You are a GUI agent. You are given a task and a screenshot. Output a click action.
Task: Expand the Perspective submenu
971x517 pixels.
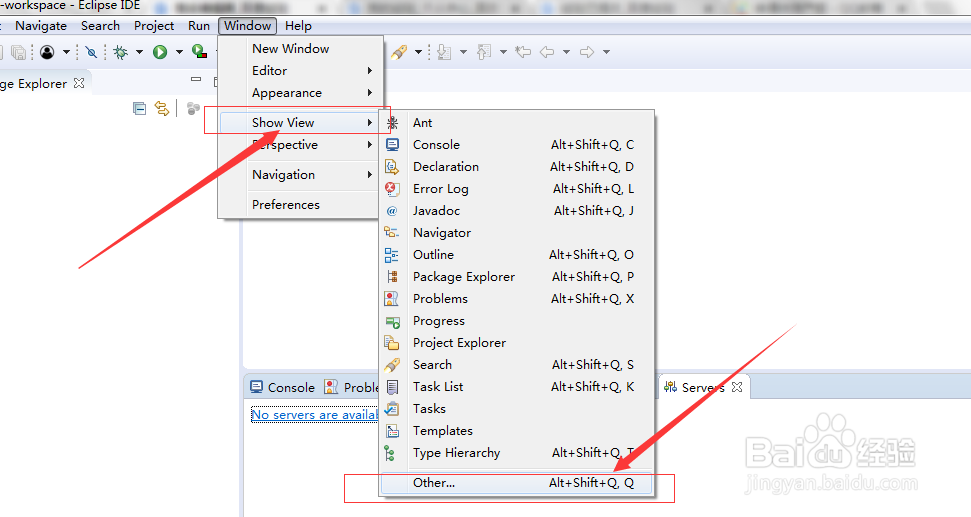300,145
